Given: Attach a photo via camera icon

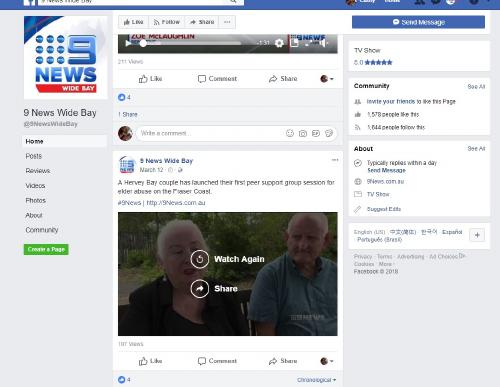Looking at the screenshot, I should coord(303,133).
